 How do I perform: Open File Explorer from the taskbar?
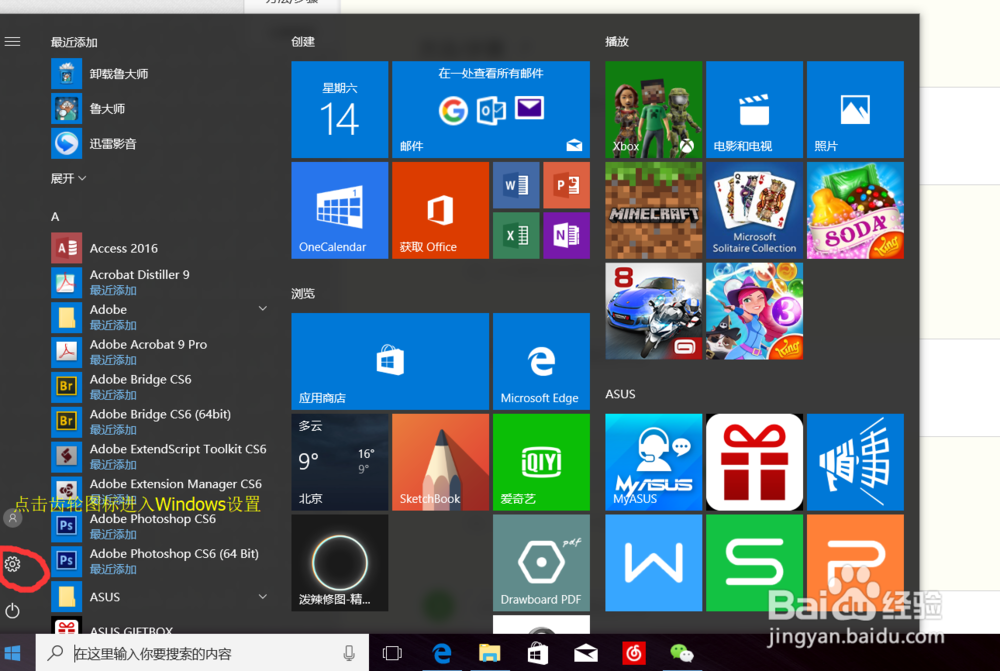[490, 653]
